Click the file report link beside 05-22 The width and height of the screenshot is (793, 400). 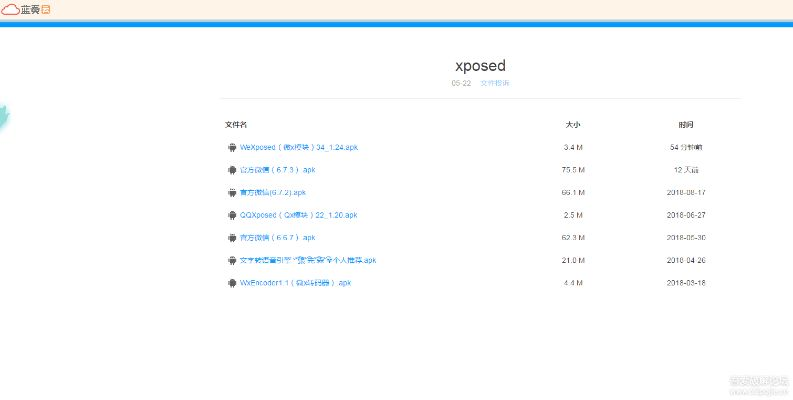pyautogui.click(x=495, y=83)
